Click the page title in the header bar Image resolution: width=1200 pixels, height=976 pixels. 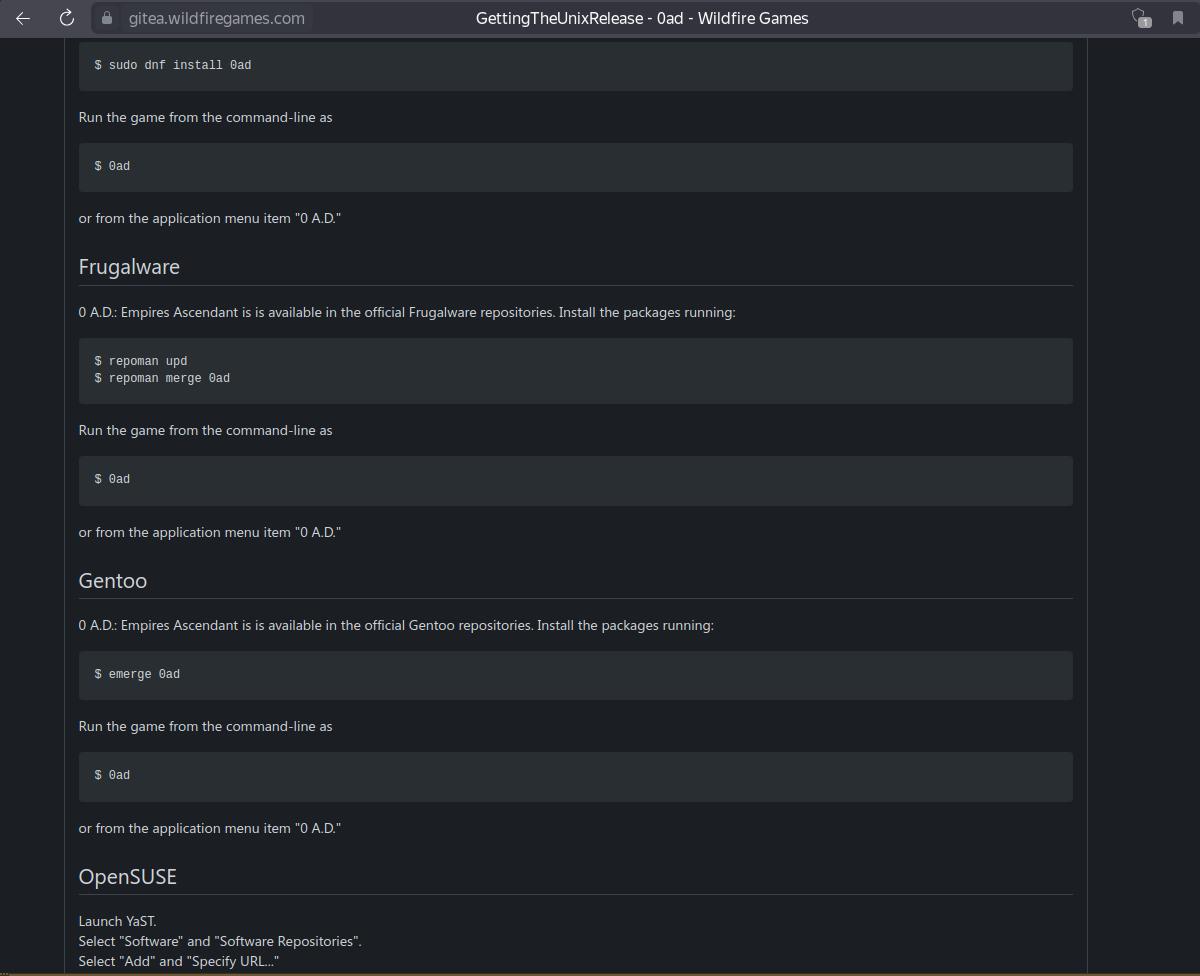pos(642,18)
